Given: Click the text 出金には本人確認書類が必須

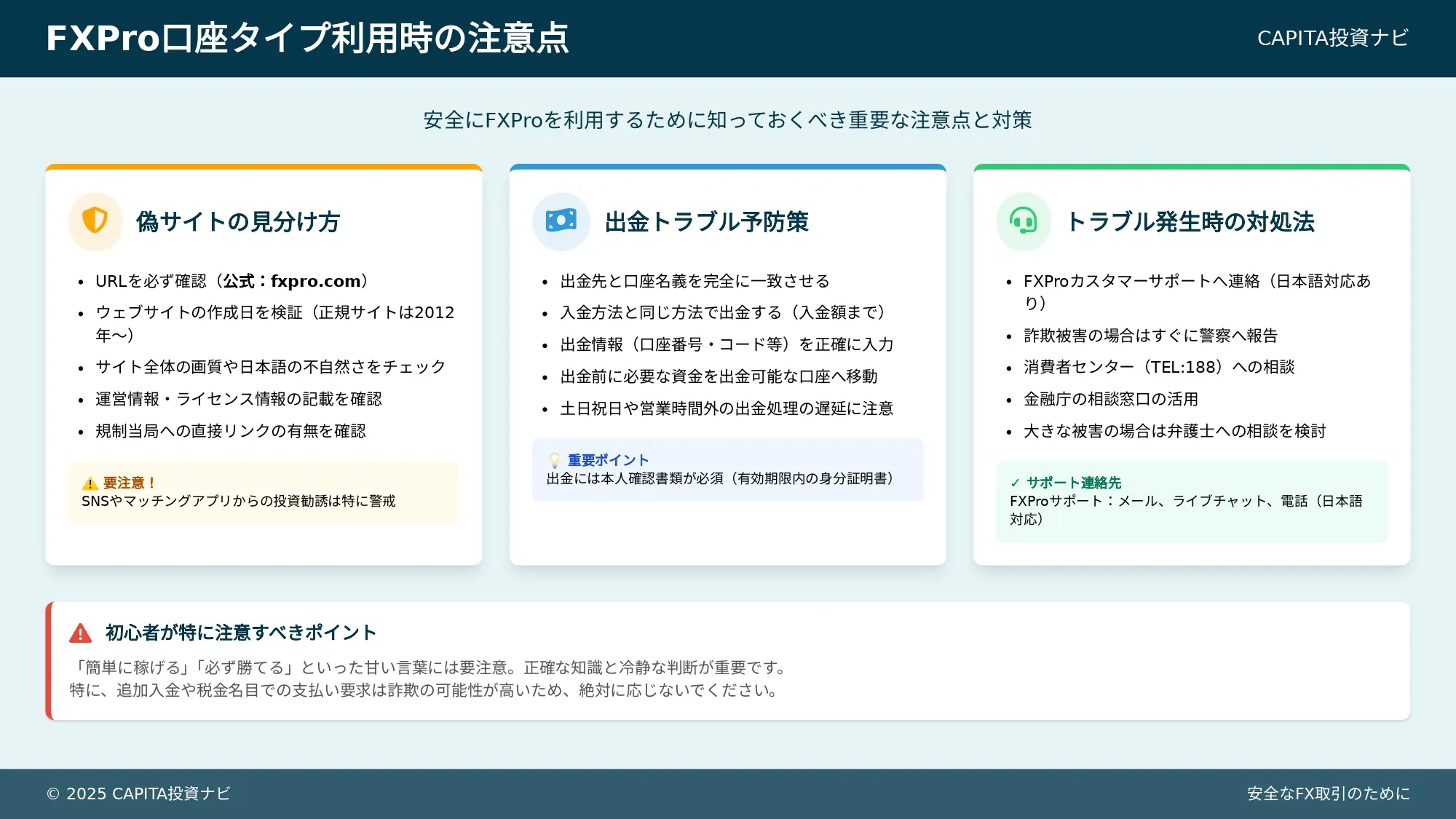Looking at the screenshot, I should 722,478.
